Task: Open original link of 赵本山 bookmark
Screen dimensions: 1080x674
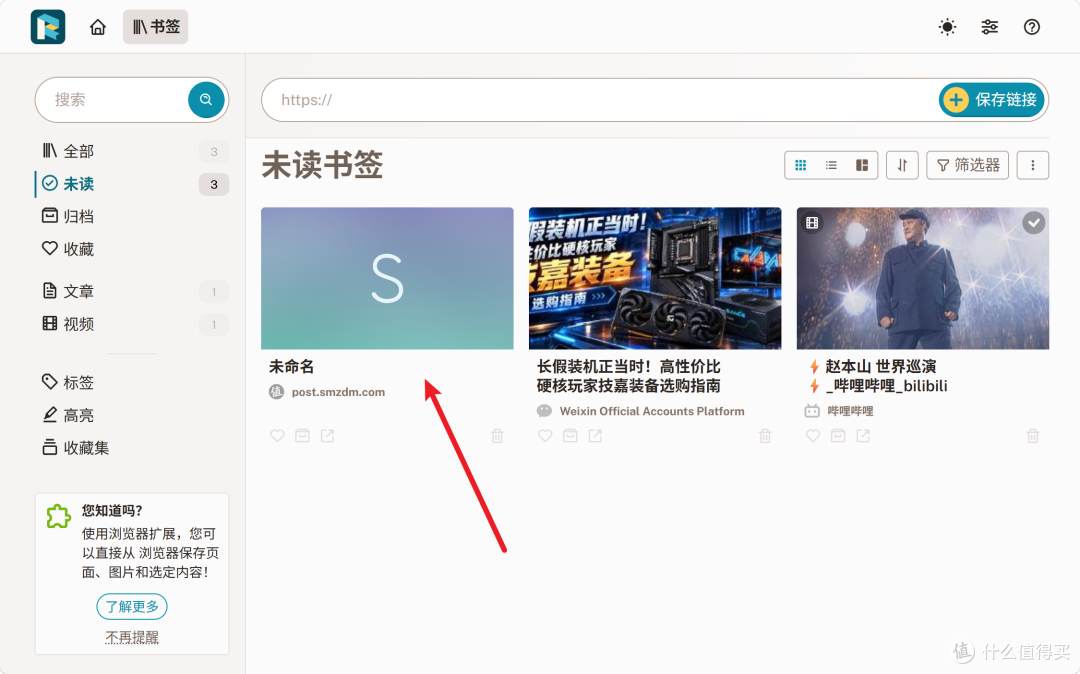Action: click(x=863, y=436)
